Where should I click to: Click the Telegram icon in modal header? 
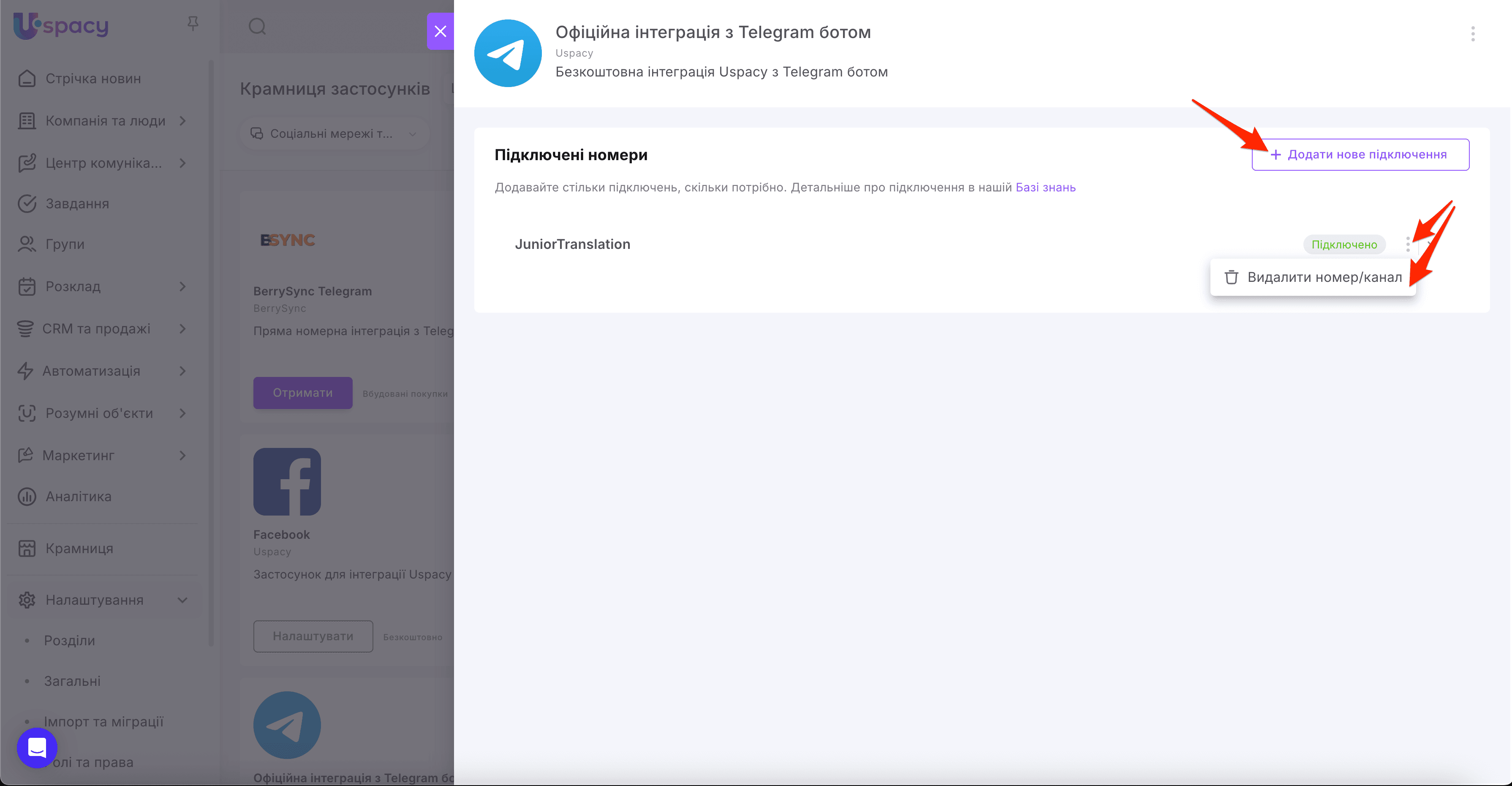pyautogui.click(x=508, y=53)
